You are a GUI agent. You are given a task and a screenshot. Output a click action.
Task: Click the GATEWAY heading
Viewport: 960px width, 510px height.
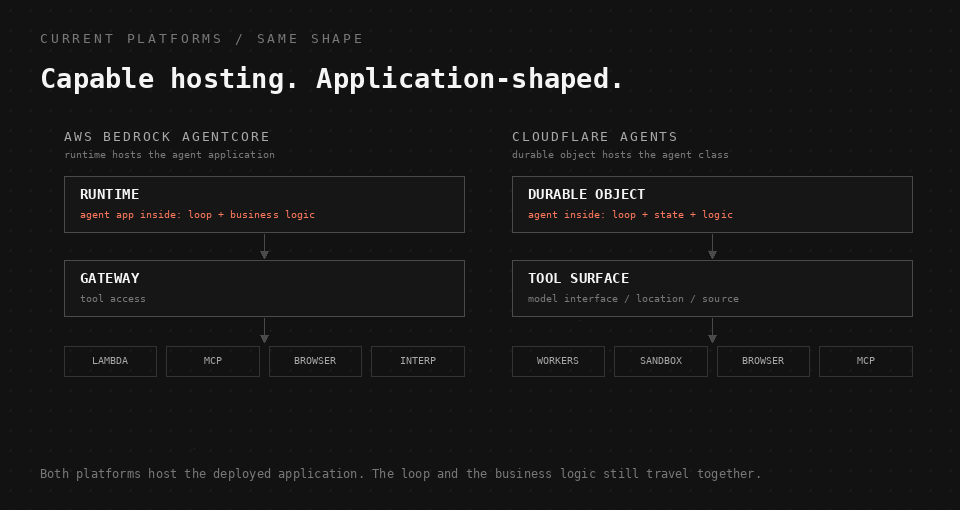(110, 278)
